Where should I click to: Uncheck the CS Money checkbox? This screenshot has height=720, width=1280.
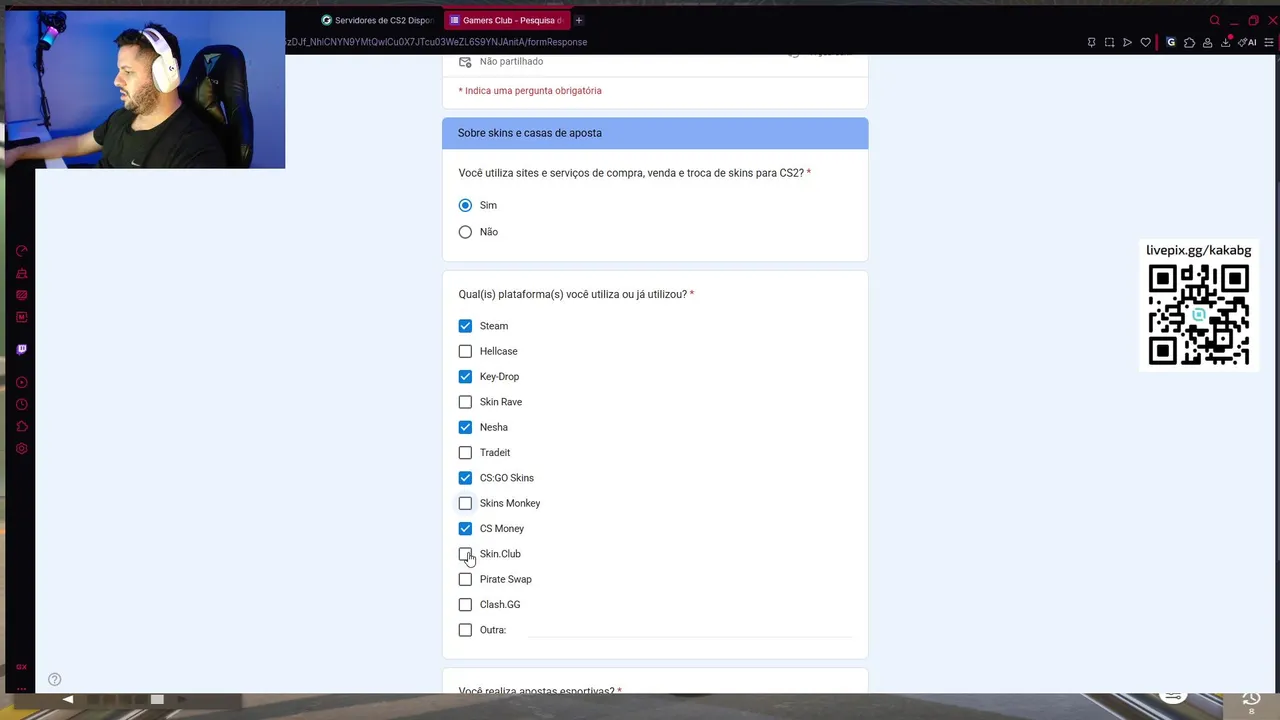pyautogui.click(x=465, y=529)
